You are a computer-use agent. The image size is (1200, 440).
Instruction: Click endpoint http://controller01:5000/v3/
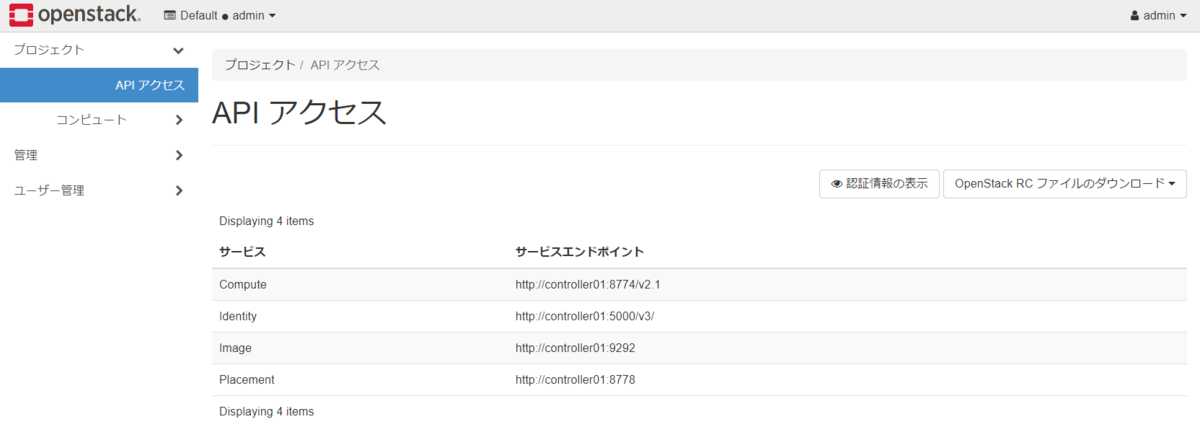pyautogui.click(x=585, y=316)
